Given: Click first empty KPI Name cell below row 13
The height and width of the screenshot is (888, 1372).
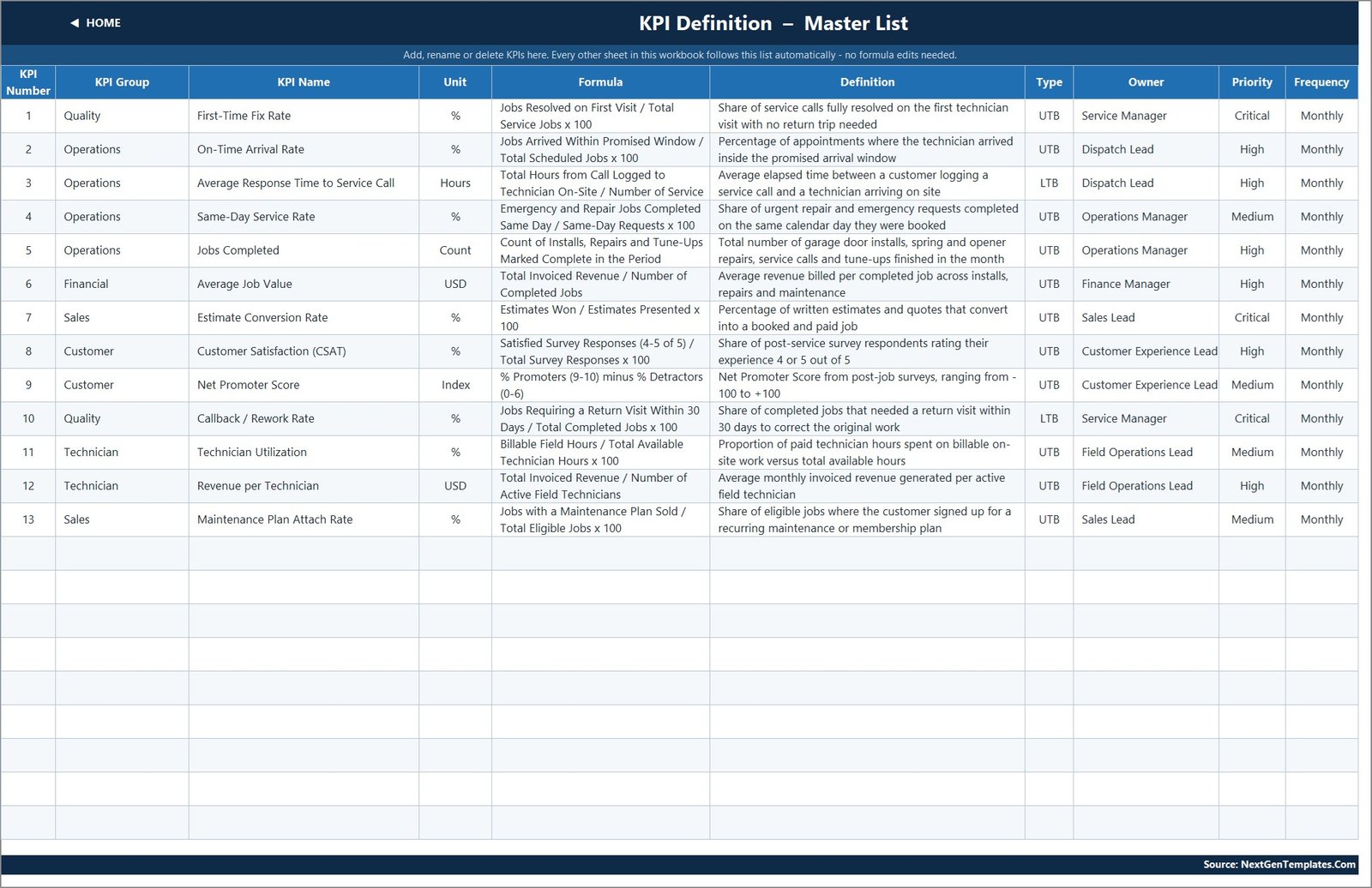Looking at the screenshot, I should coord(304,553).
